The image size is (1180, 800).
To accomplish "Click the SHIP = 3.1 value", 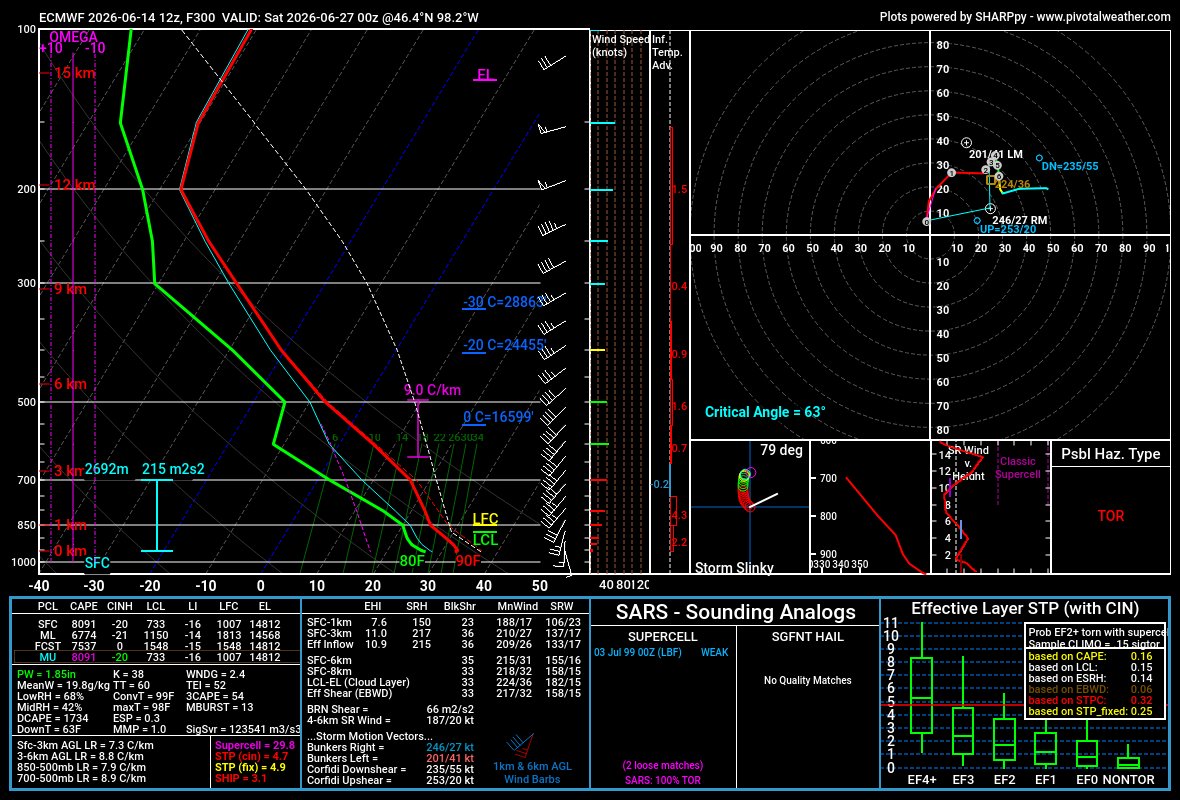I will (242, 778).
